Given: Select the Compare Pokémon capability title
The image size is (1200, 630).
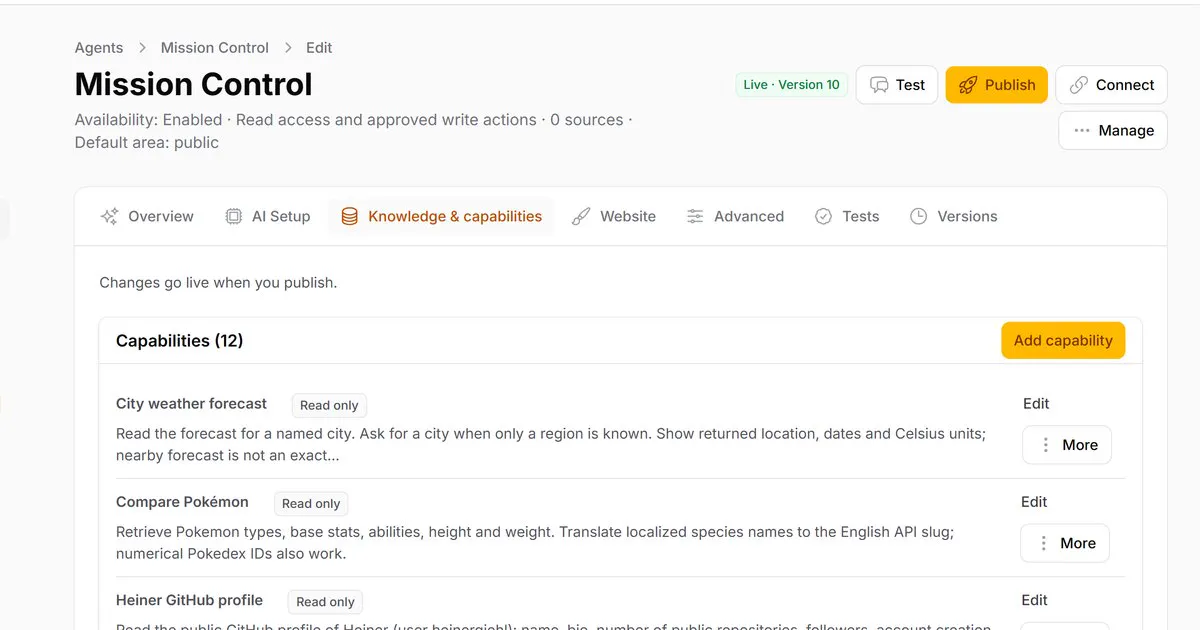Looking at the screenshot, I should point(182,502).
